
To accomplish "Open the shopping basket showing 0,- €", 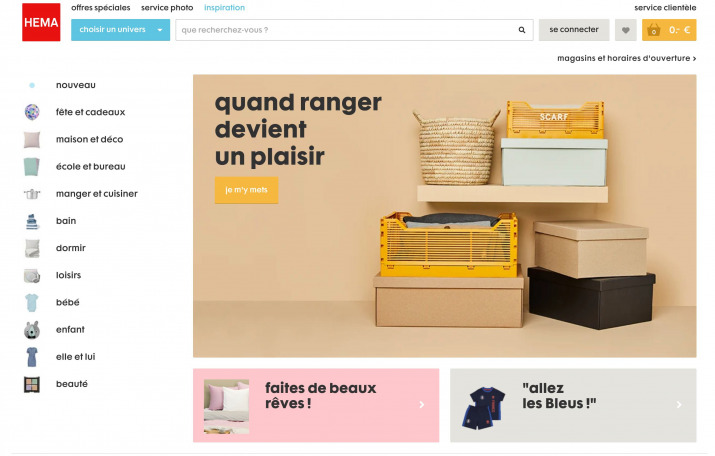I will click(669, 30).
